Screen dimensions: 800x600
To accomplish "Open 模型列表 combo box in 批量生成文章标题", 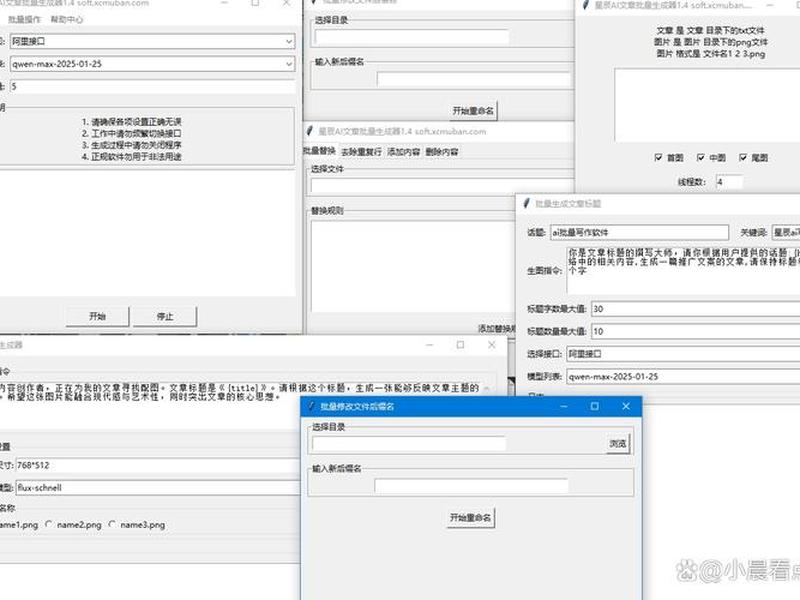I will click(683, 377).
